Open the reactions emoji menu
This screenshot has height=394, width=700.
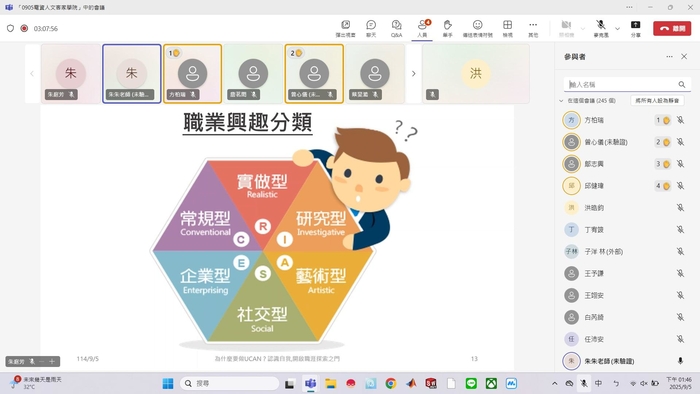pos(478,29)
